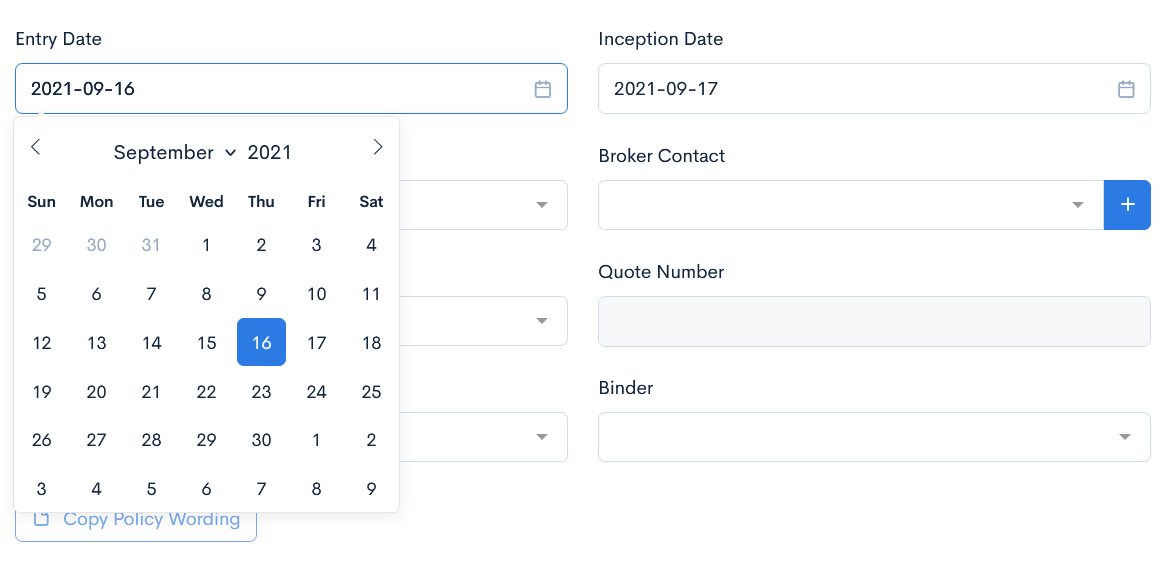Select September 30 in the calendar
1168x563 pixels.
click(261, 440)
